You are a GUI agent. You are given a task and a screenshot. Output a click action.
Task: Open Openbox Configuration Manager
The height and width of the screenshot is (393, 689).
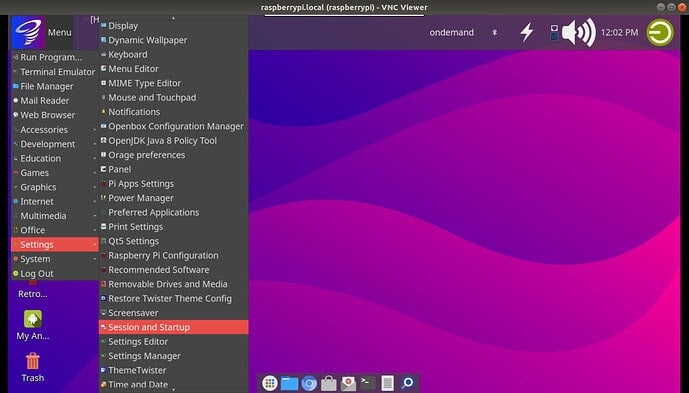[174, 126]
